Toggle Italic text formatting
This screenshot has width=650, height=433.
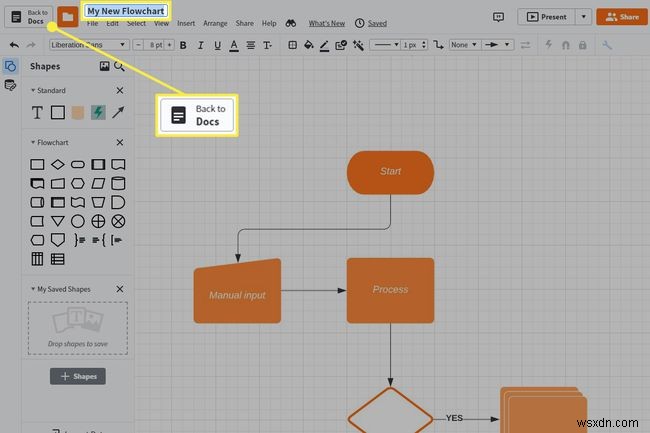(x=200, y=45)
